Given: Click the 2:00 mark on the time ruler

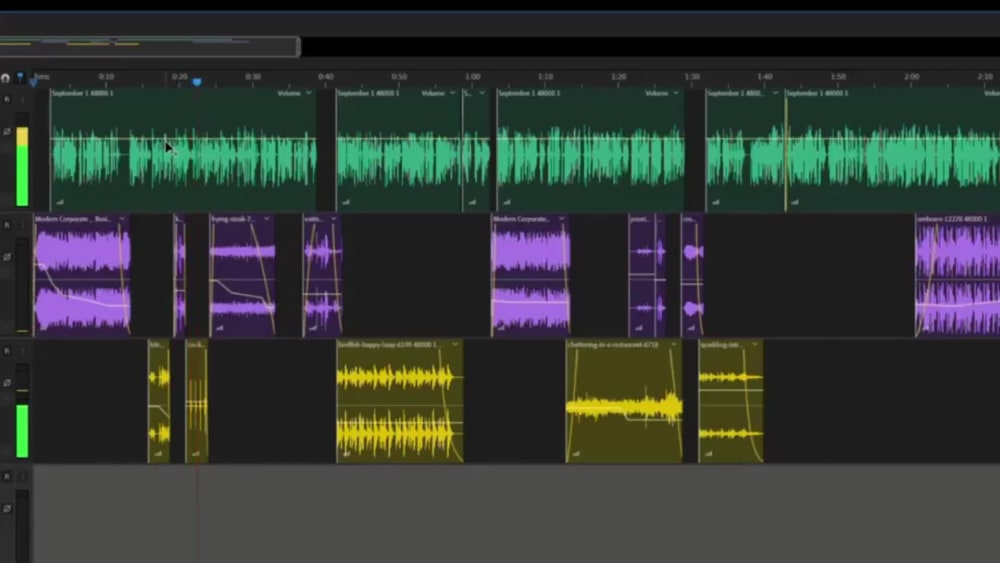Looking at the screenshot, I should pyautogui.click(x=911, y=77).
